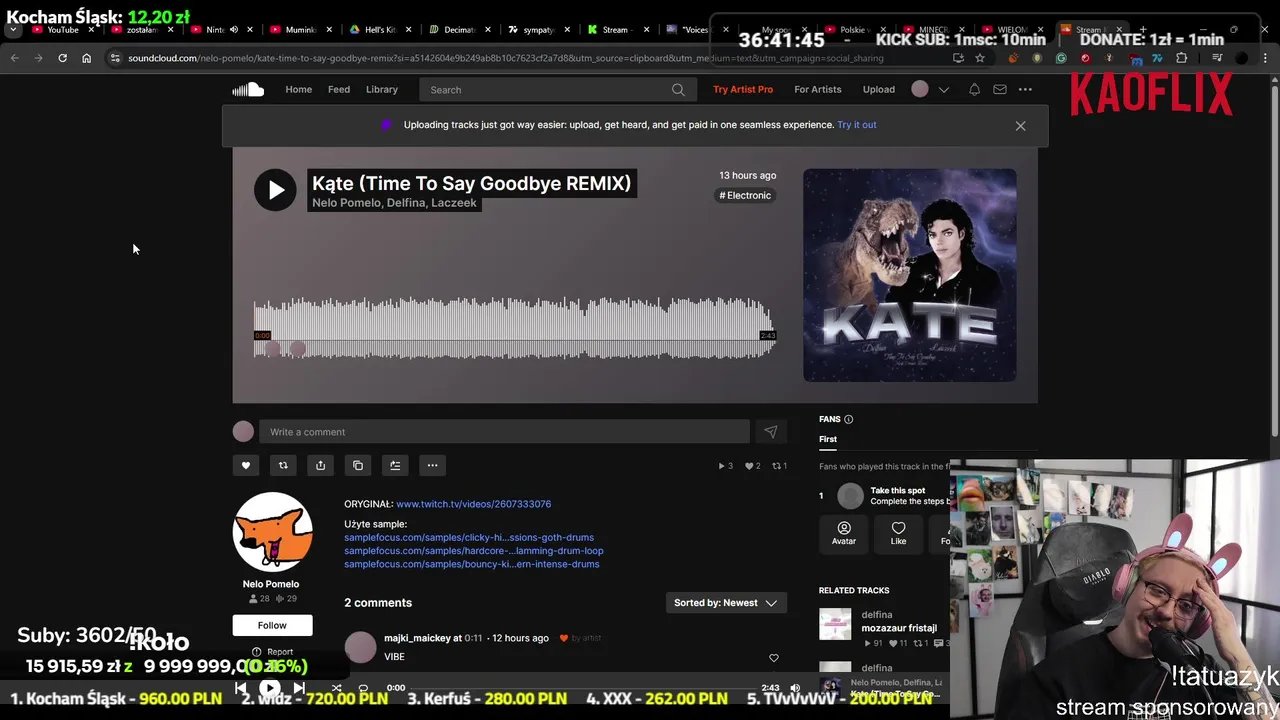Change the 'Sorted by: Newest' dropdown
Viewport: 1280px width, 720px height.
(726, 603)
